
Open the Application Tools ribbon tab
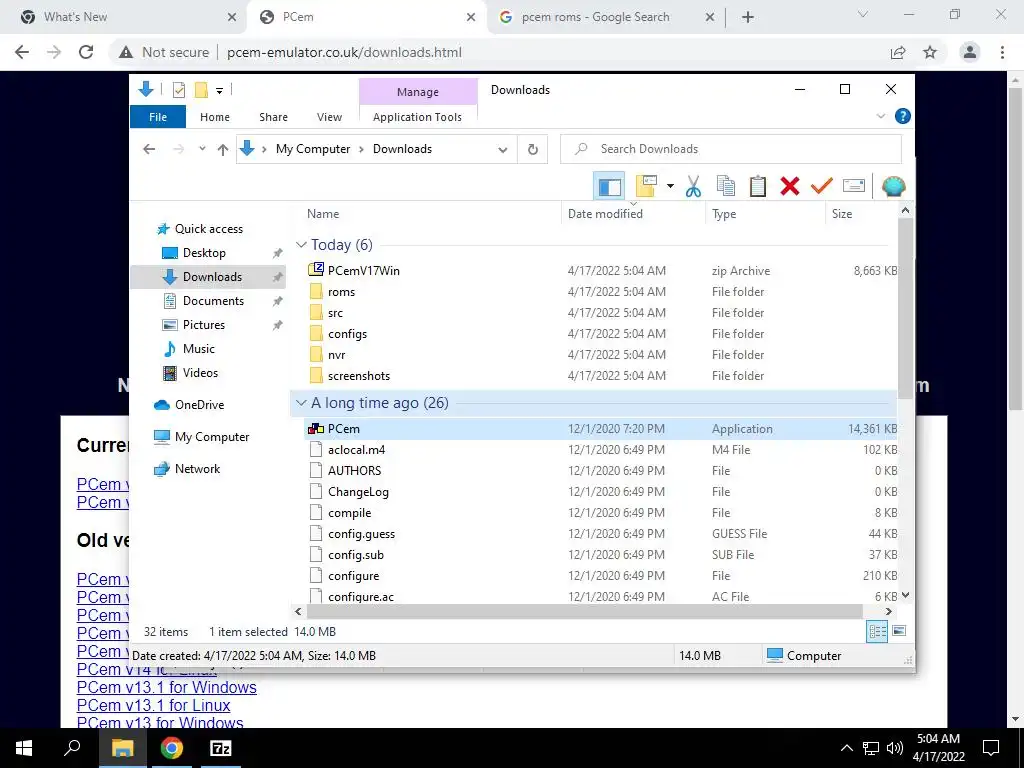coord(417,117)
